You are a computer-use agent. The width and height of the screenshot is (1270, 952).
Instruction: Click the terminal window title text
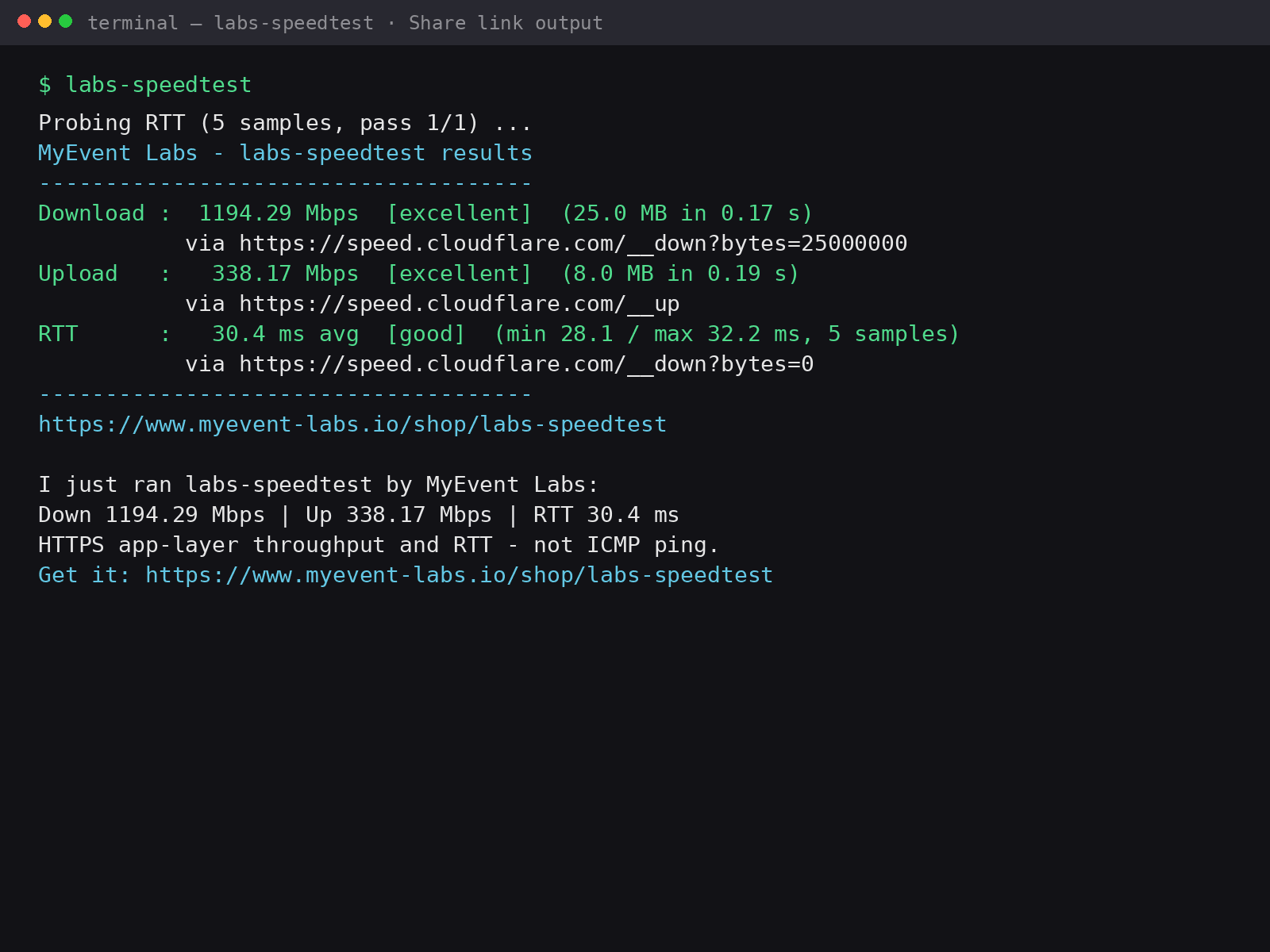coord(345,23)
